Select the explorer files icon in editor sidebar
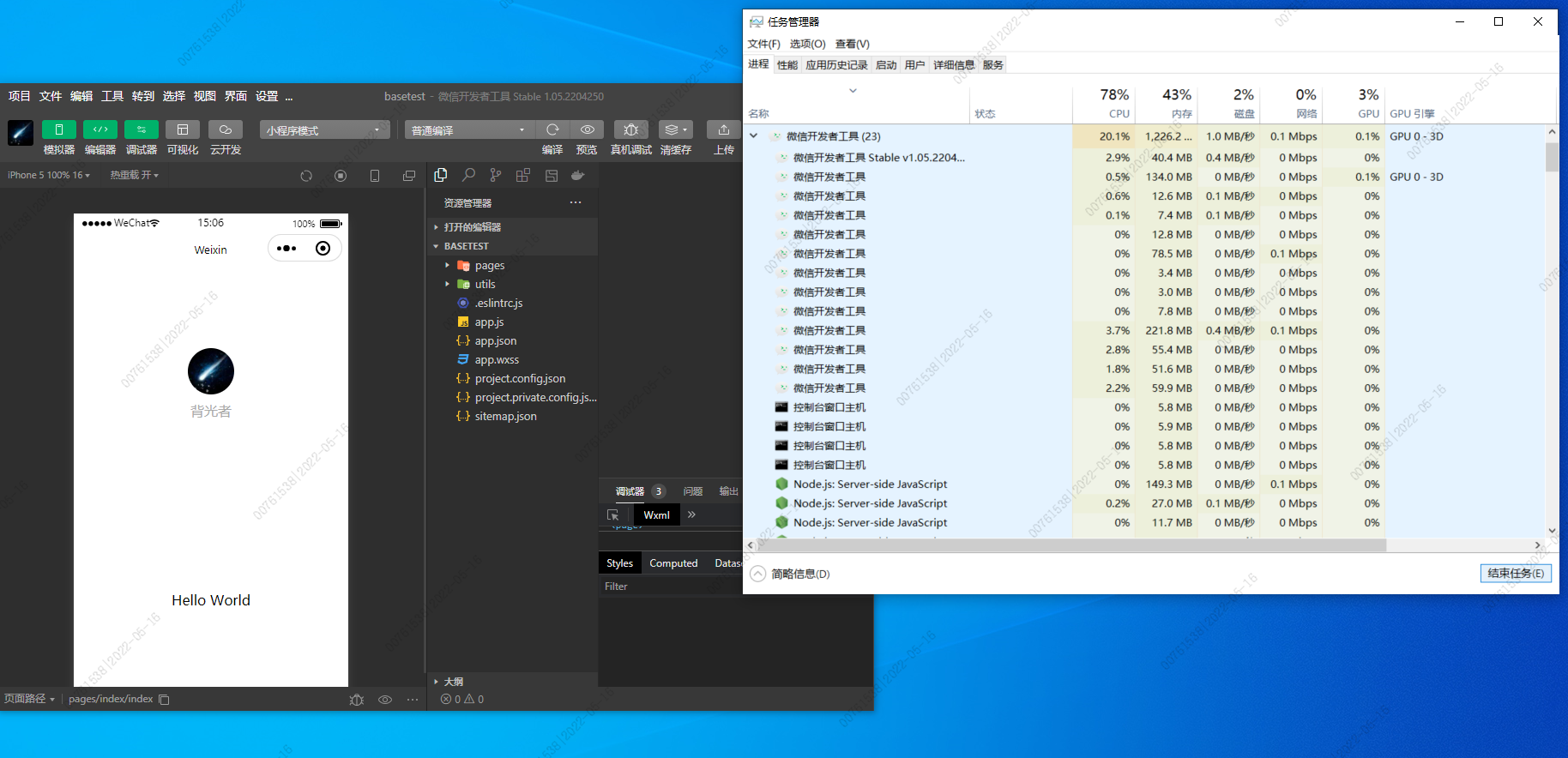 pos(441,175)
